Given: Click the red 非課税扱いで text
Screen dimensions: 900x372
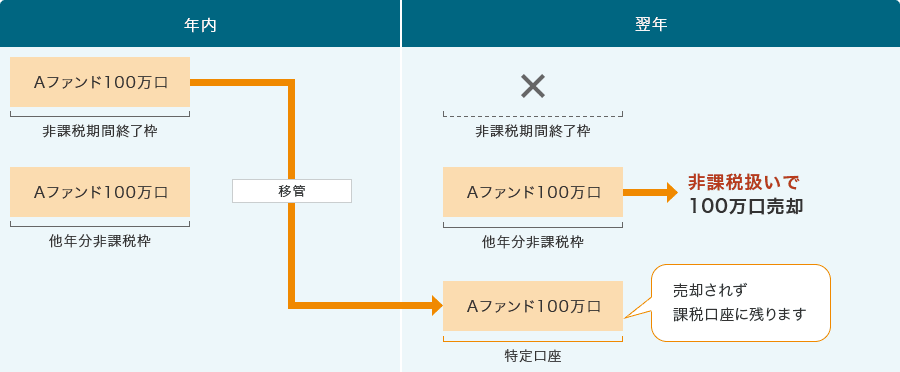Looking at the screenshot, I should click(743, 183).
